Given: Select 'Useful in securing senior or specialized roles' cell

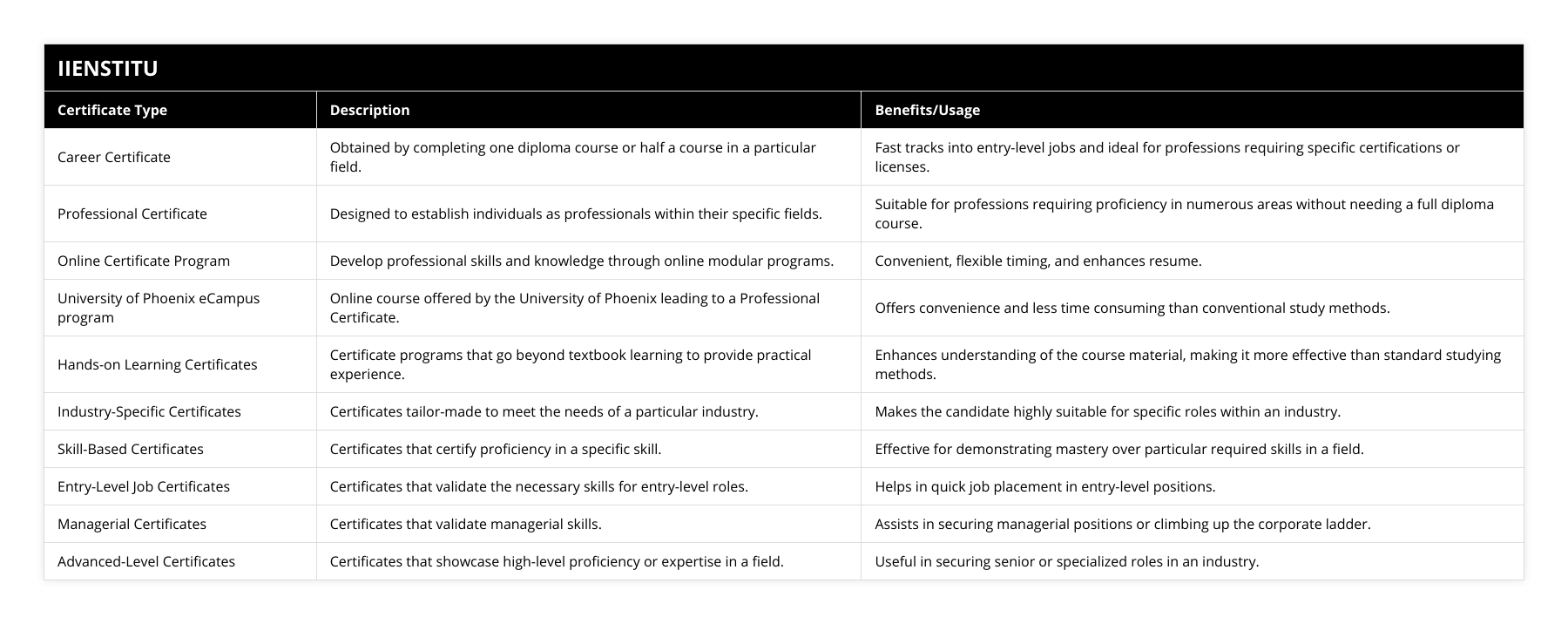Looking at the screenshot, I should (x=1066, y=561).
